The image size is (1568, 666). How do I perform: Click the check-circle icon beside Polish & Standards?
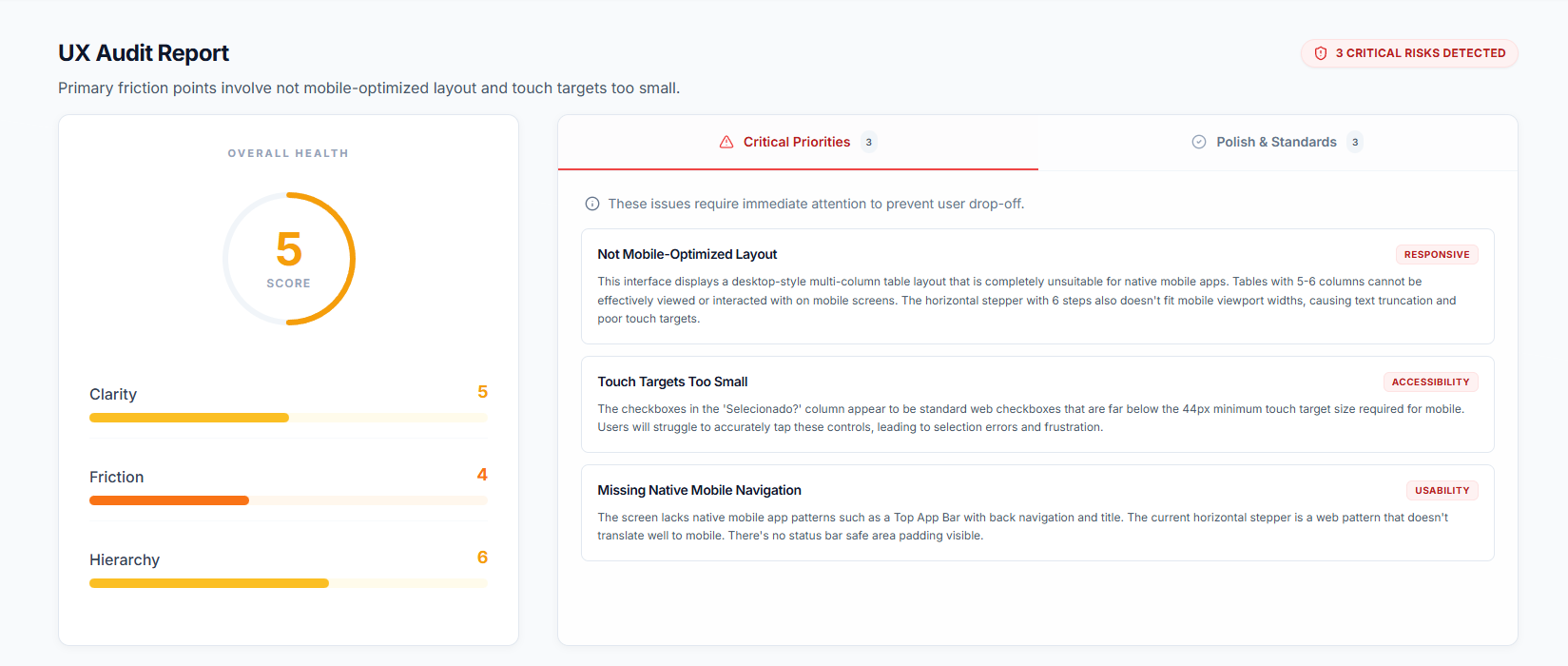tap(1199, 142)
